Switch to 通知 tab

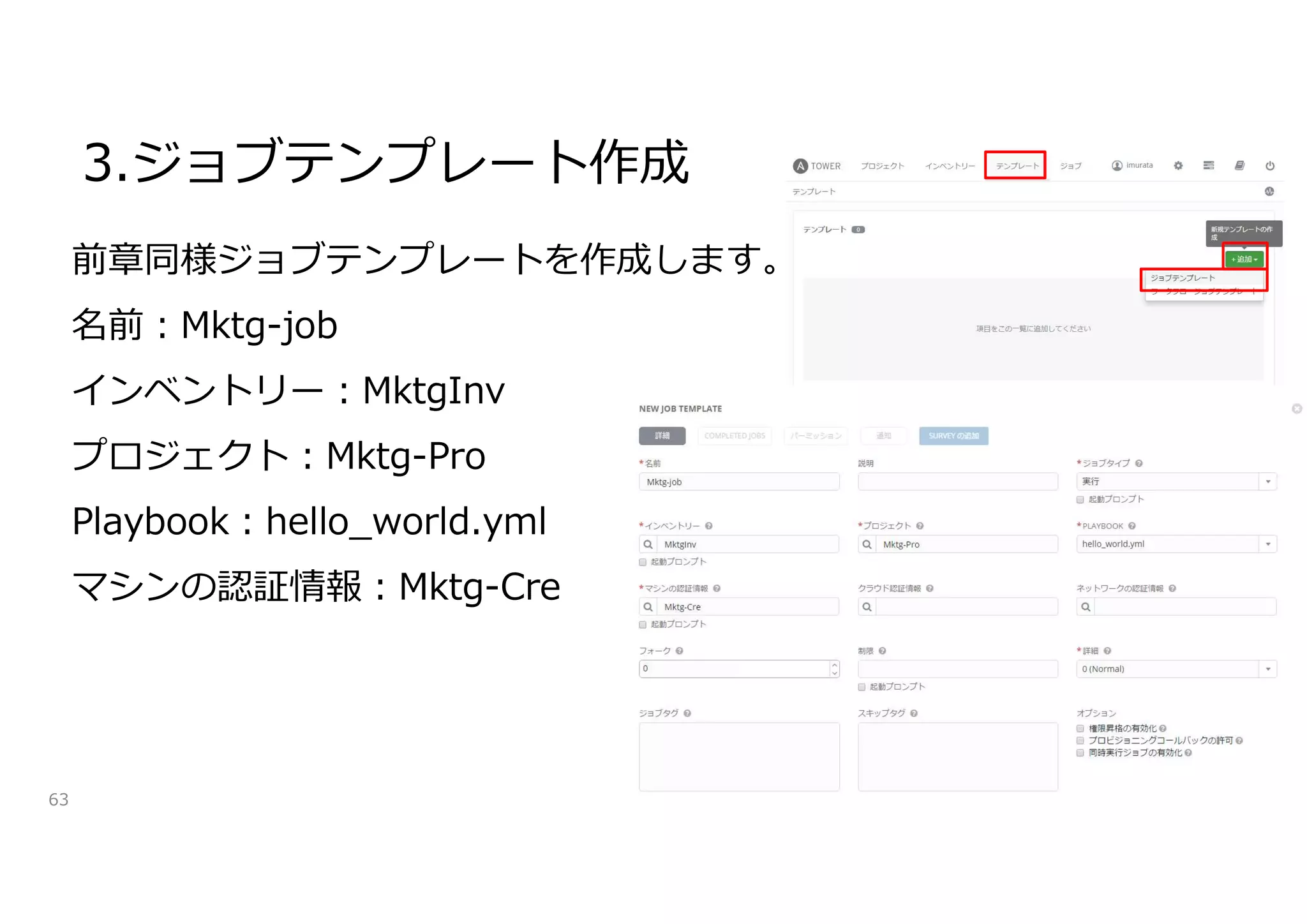point(883,436)
